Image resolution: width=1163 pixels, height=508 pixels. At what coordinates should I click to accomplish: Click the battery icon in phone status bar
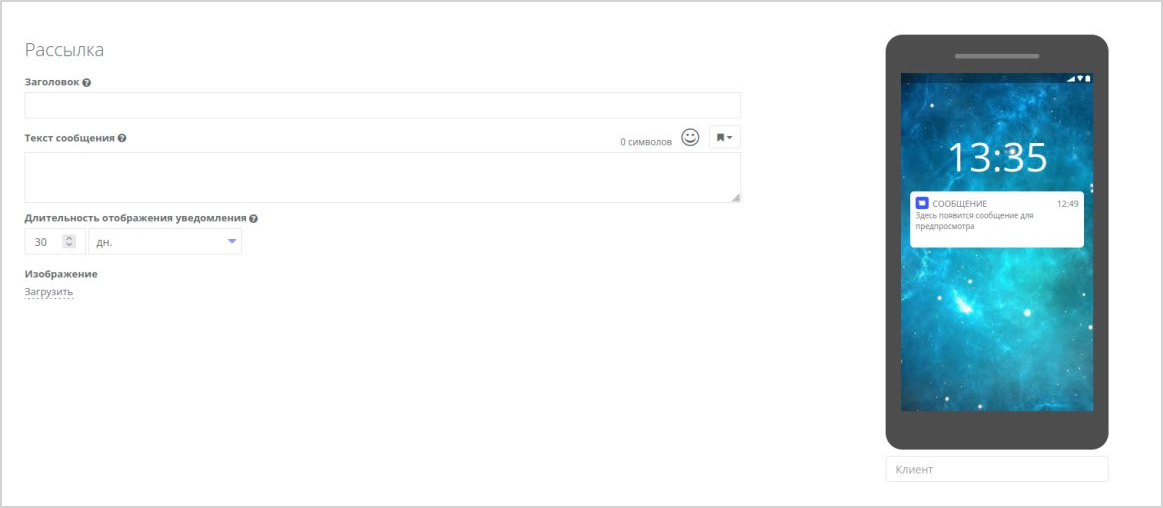tap(1088, 79)
